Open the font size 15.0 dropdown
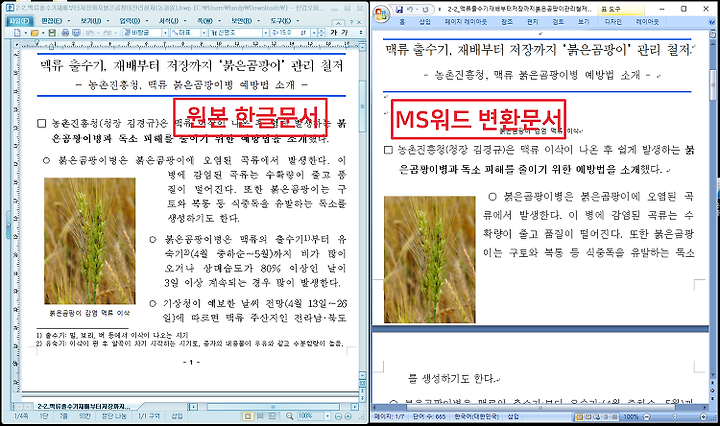The image size is (720, 426). (314, 33)
